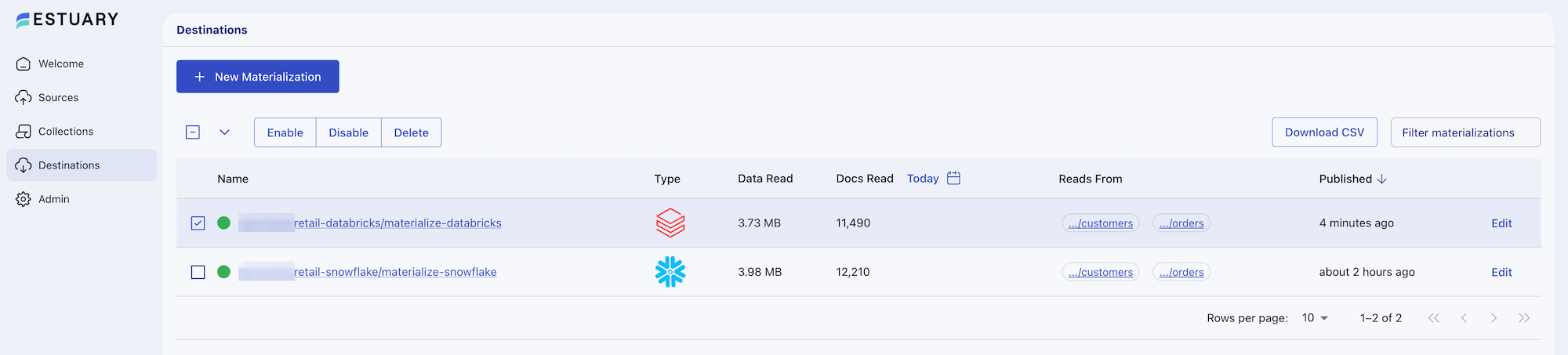Edit the retail-databricks materialization
The width and height of the screenshot is (1568, 355).
(x=1501, y=223)
